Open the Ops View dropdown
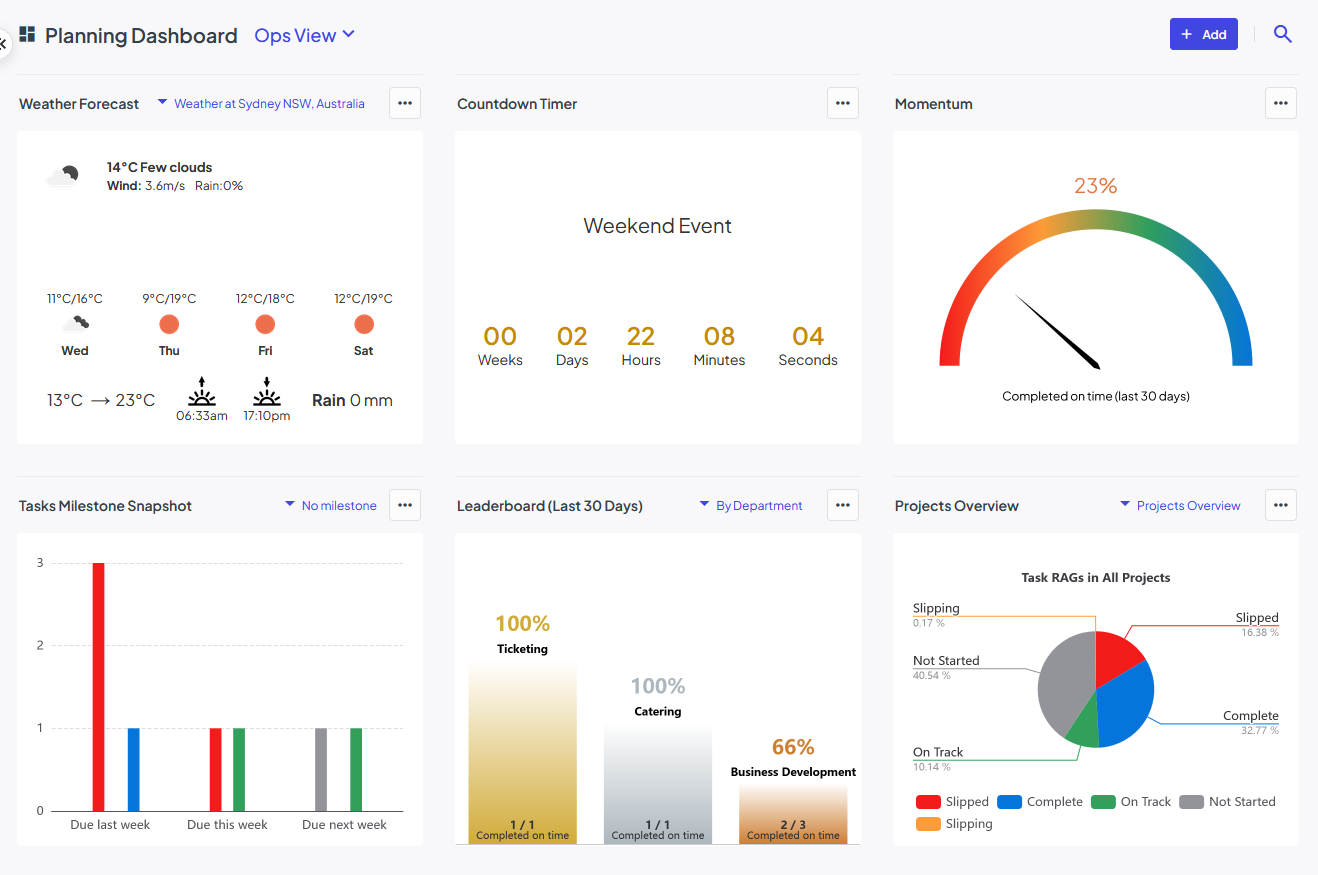The height and width of the screenshot is (875, 1318). click(305, 35)
